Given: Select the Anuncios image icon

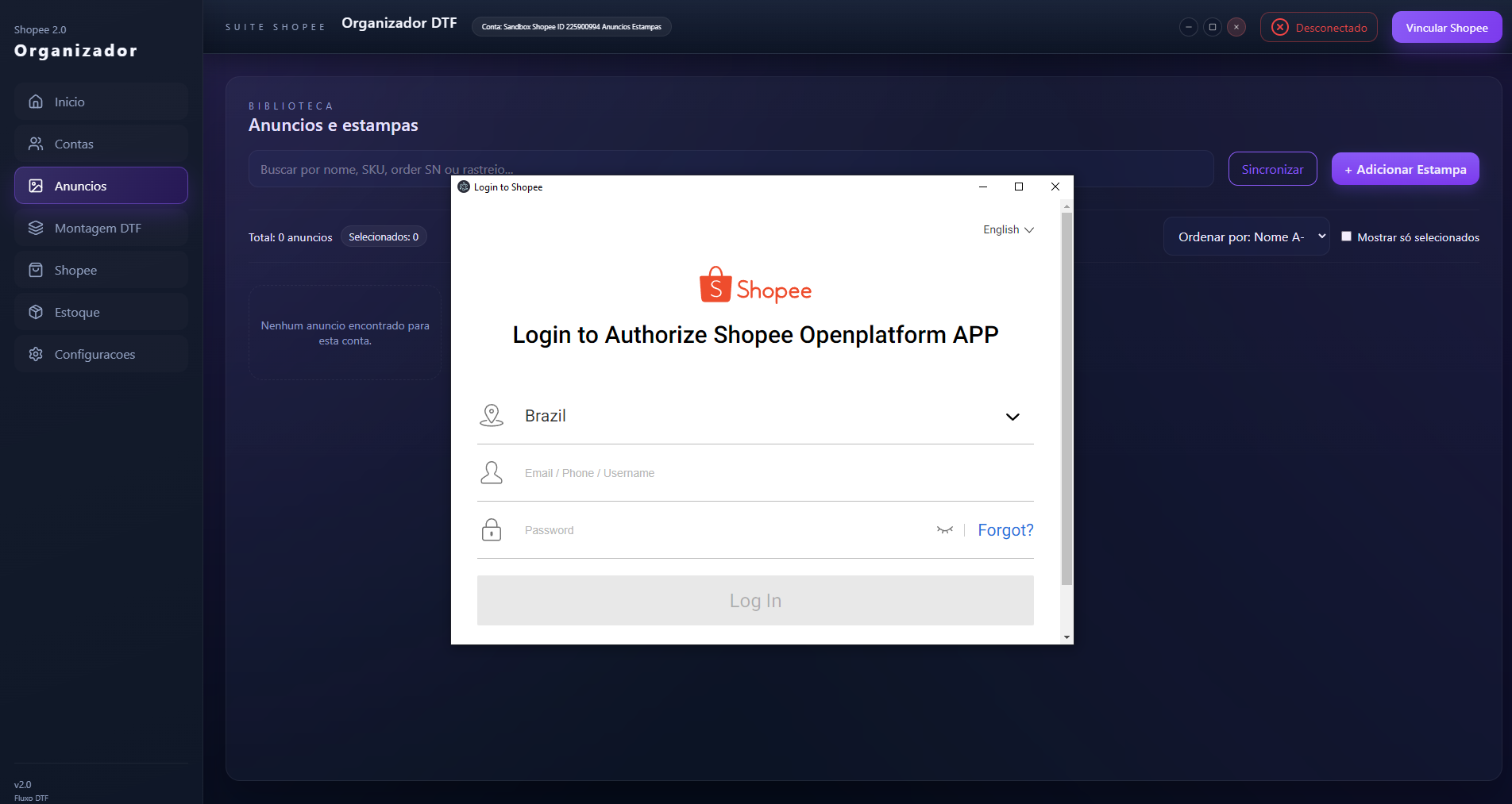Looking at the screenshot, I should 36,185.
